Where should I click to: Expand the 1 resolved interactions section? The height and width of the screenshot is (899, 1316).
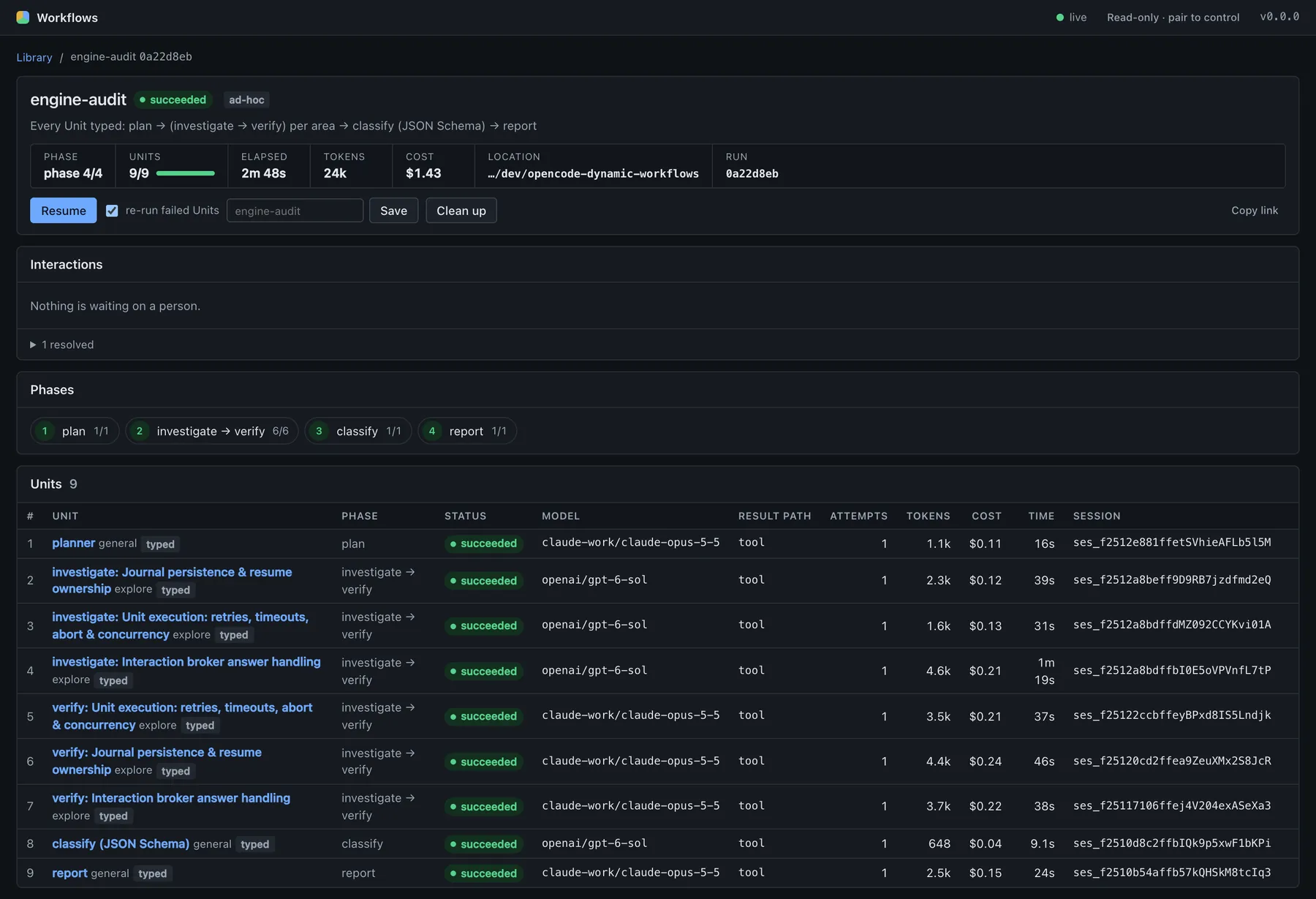pos(62,345)
